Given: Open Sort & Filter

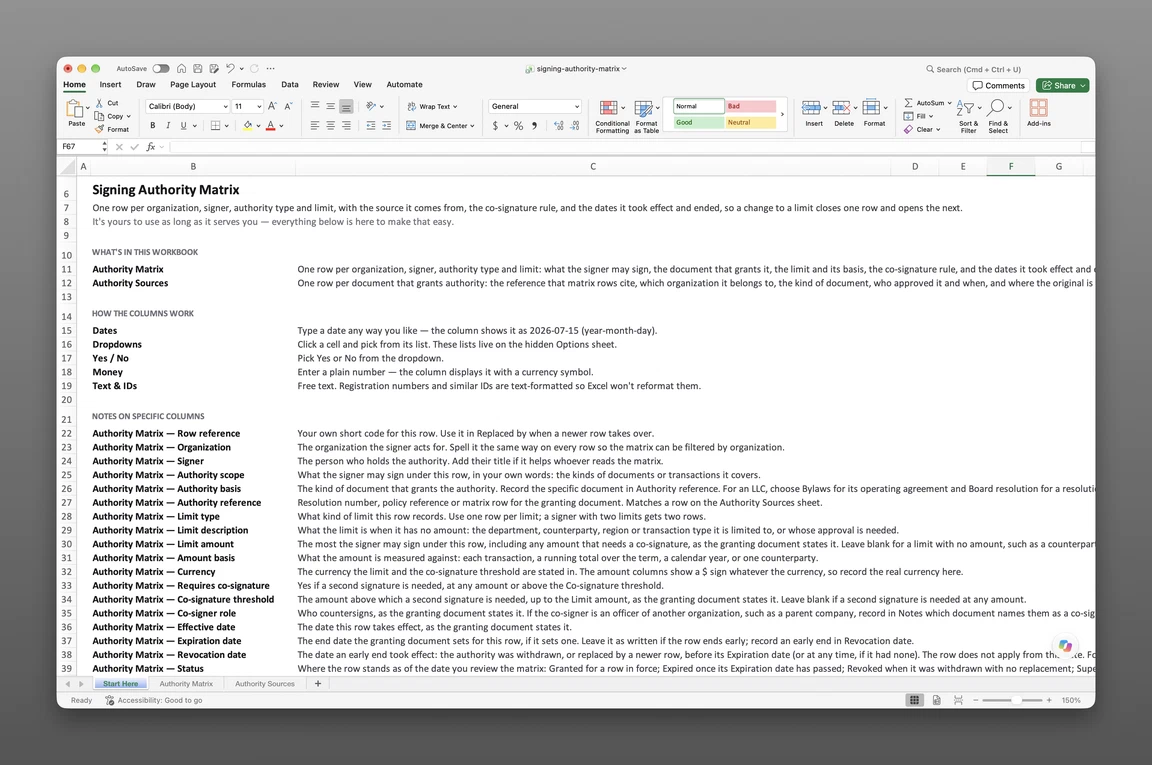Looking at the screenshot, I should (x=968, y=116).
